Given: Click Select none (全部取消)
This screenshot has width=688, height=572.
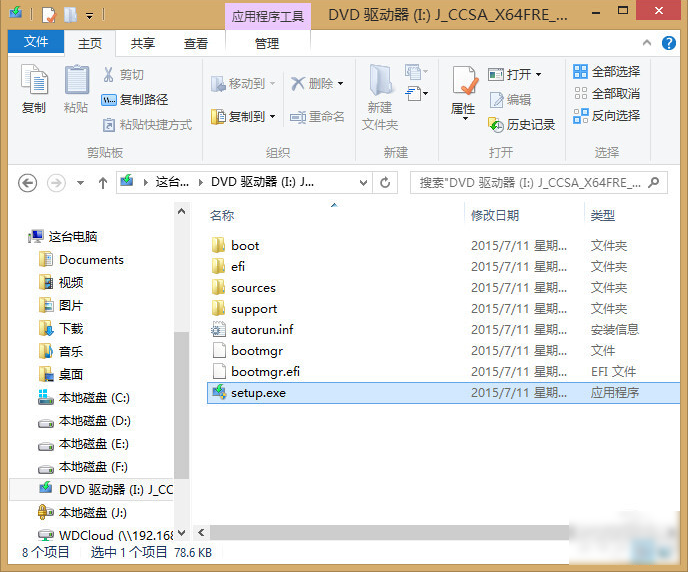Looking at the screenshot, I should click(x=606, y=93).
